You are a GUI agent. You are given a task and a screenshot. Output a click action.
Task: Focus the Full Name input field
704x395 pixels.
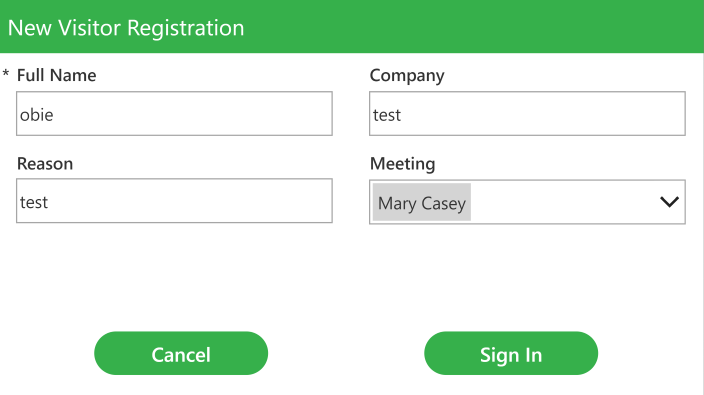pos(174,114)
